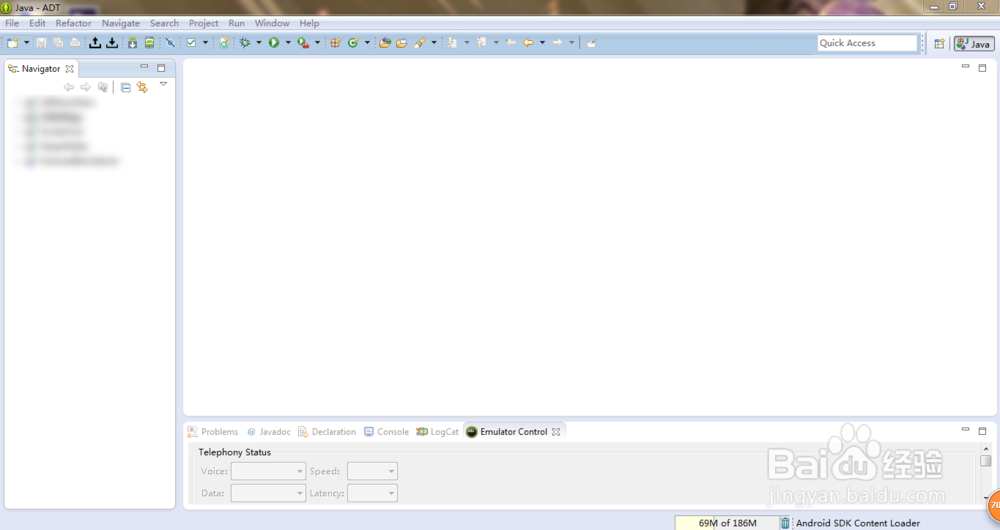The height and width of the screenshot is (530, 1000).
Task: Open the New wizard dropdown arrow
Action: pyautogui.click(x=26, y=43)
